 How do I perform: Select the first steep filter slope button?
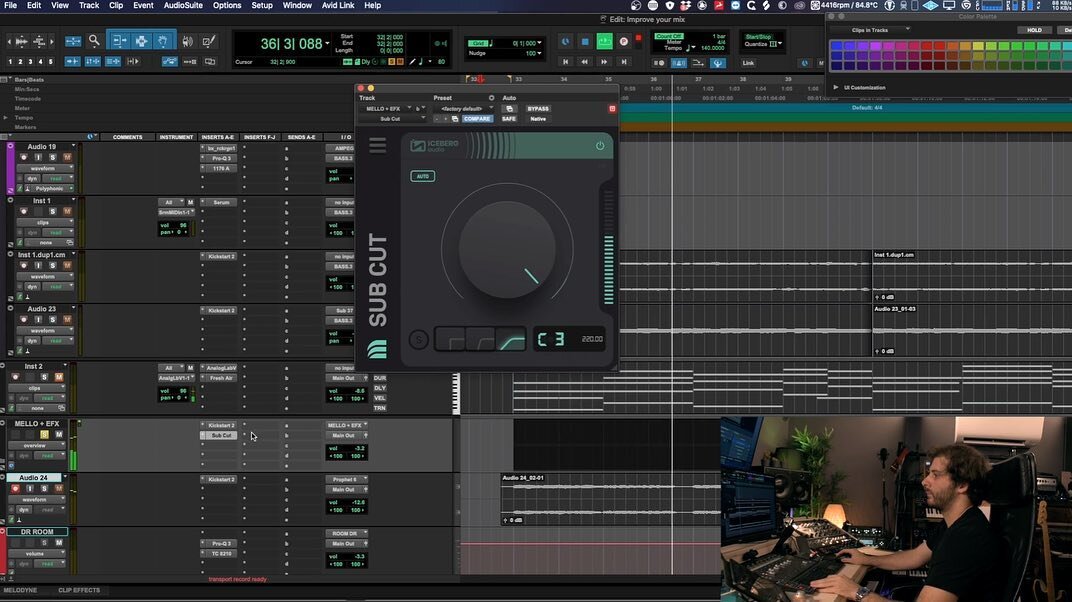[451, 340]
